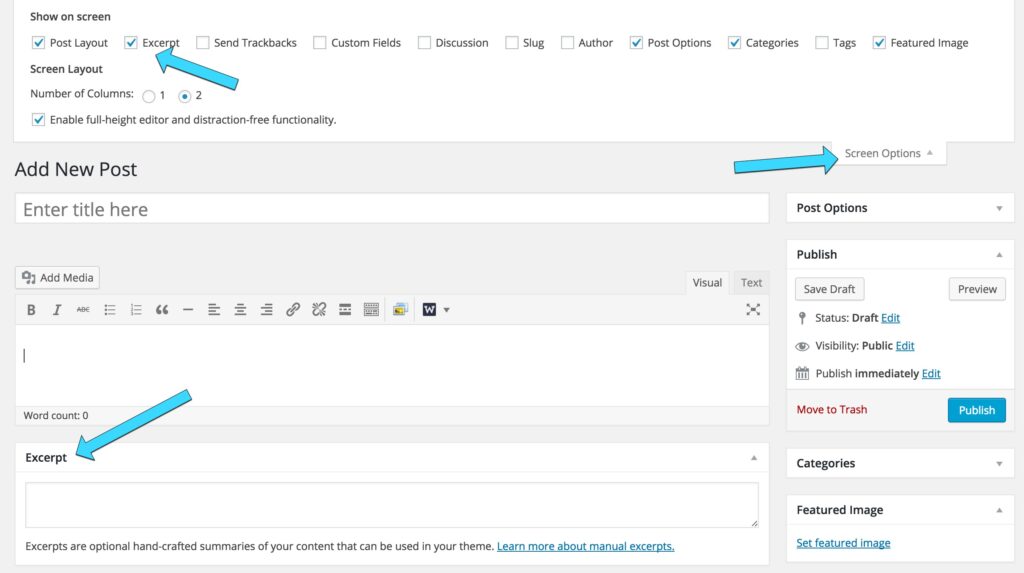
Task: Align text right
Action: coord(266,310)
